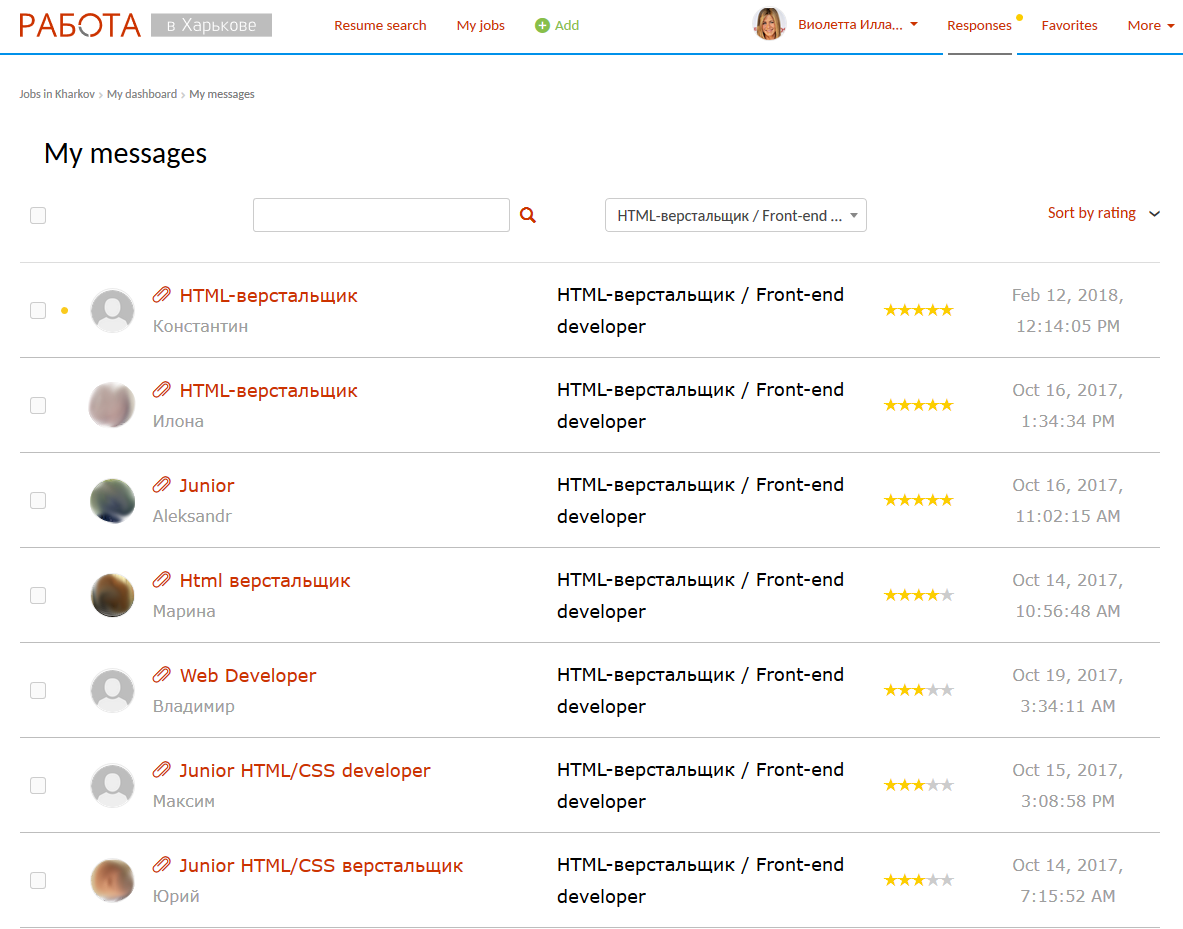Click the green plus Add icon

pos(542,26)
